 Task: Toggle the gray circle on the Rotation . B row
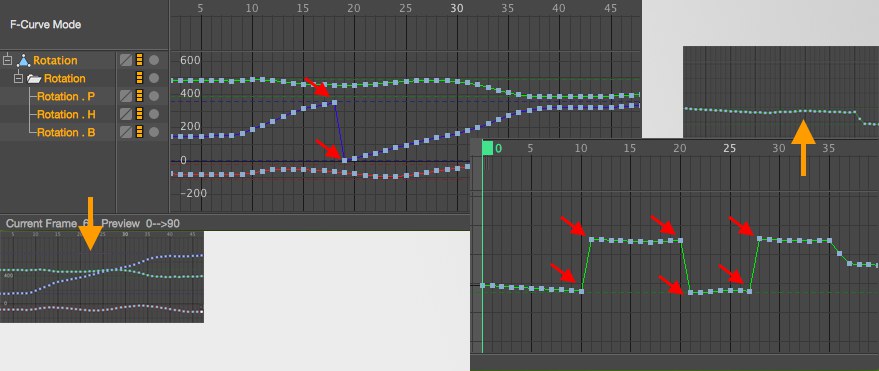[154, 133]
